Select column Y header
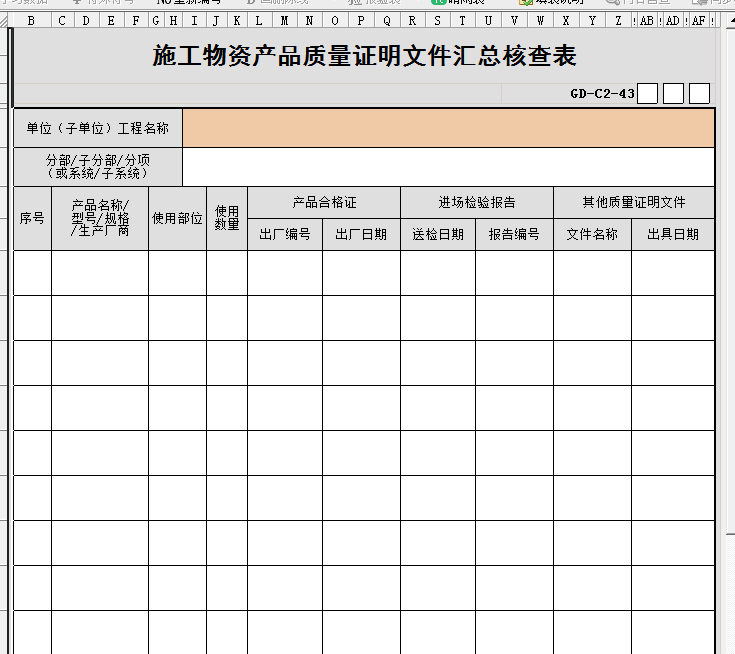The height and width of the screenshot is (654, 735). pyautogui.click(x=592, y=20)
